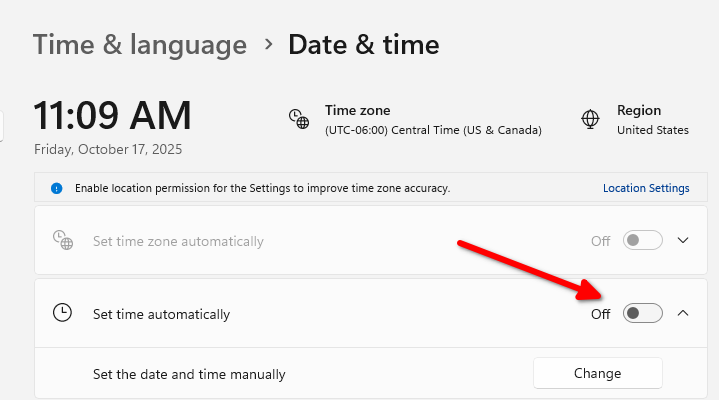This screenshot has width=719, height=400.
Task: Select the Central Time (US & Canada) text
Action: pos(433,130)
